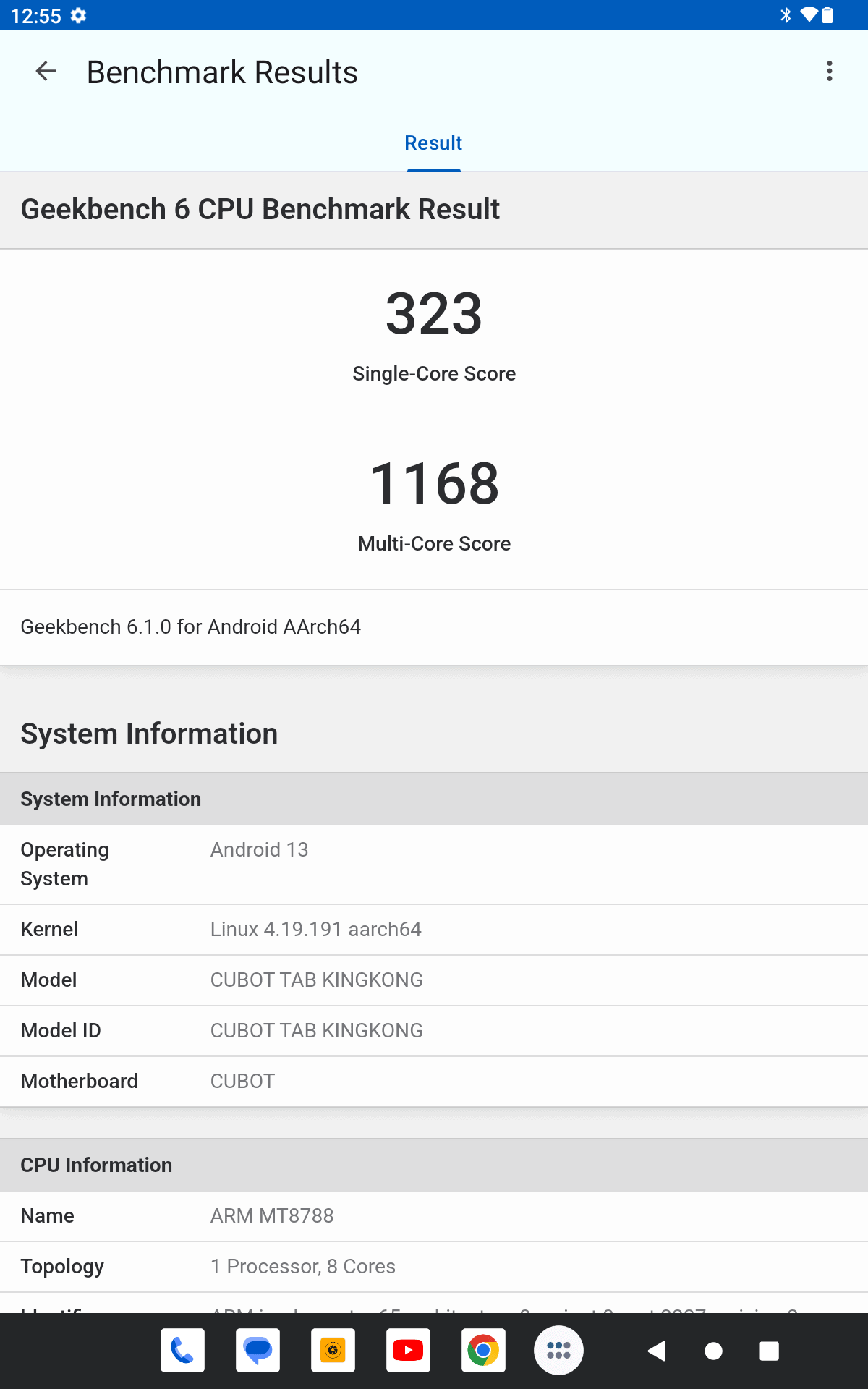Tap the navigation Back triangle
The width and height of the screenshot is (868, 1389).
(657, 1351)
